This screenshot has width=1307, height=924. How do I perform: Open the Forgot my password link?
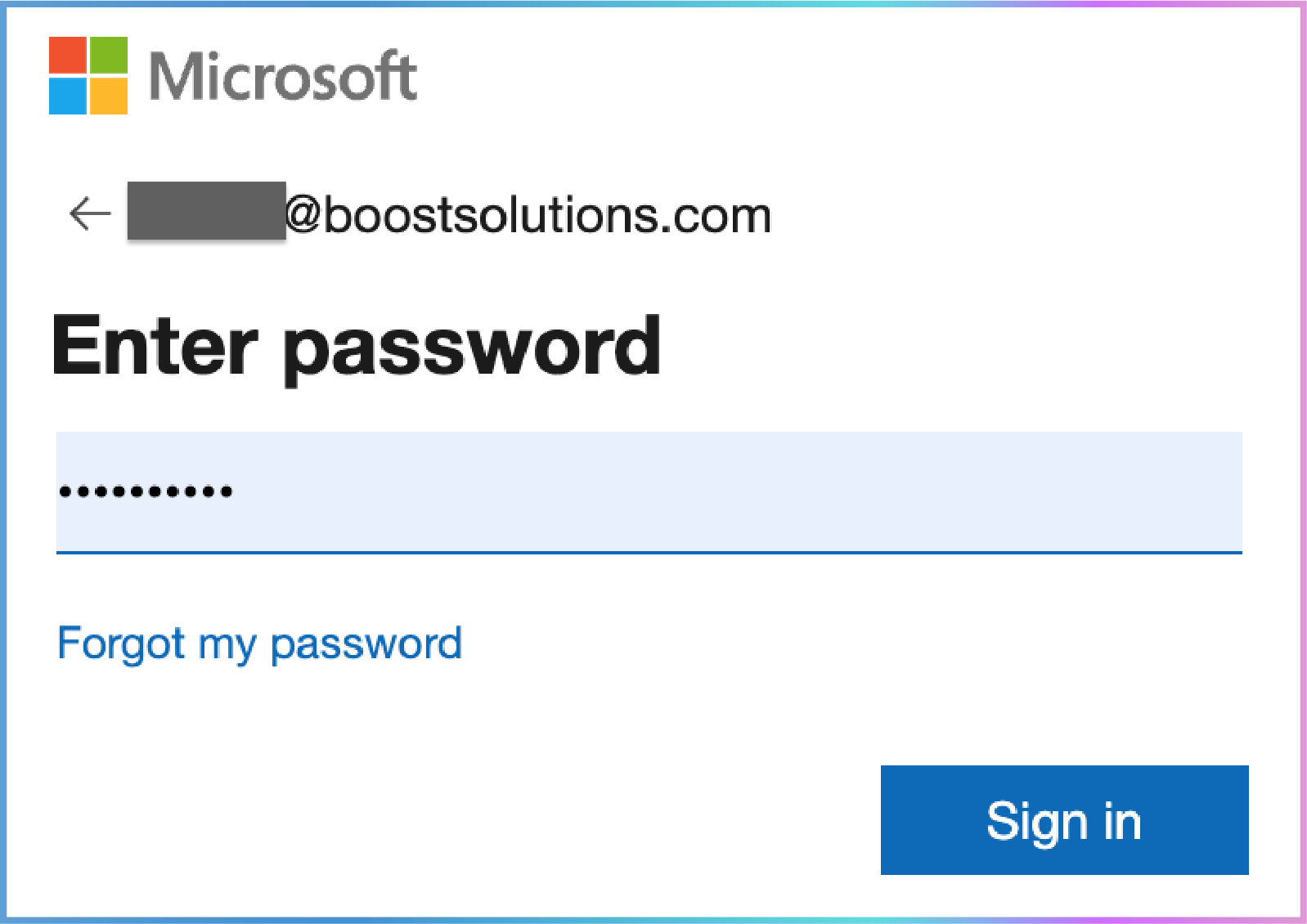point(259,644)
